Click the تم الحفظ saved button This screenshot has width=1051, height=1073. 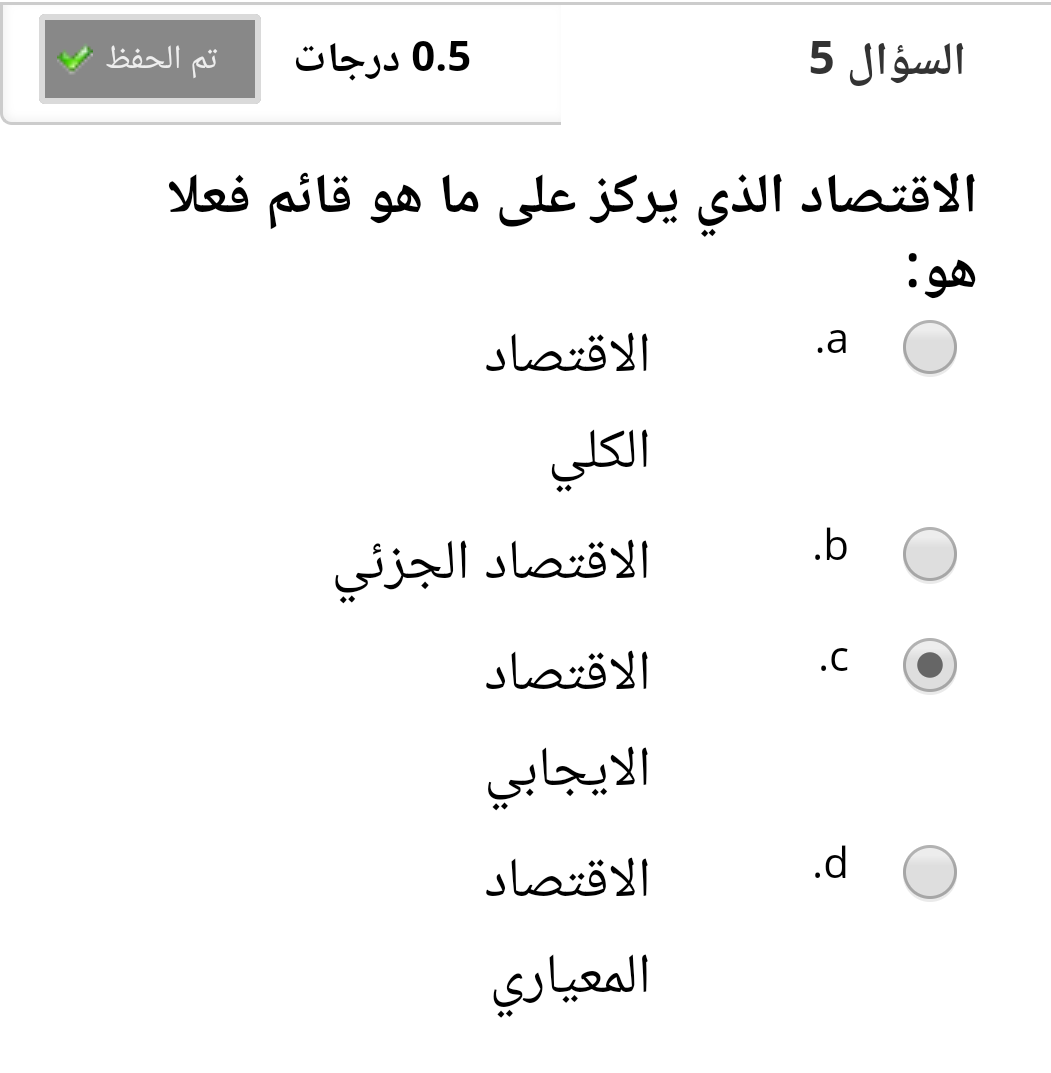pos(150,59)
